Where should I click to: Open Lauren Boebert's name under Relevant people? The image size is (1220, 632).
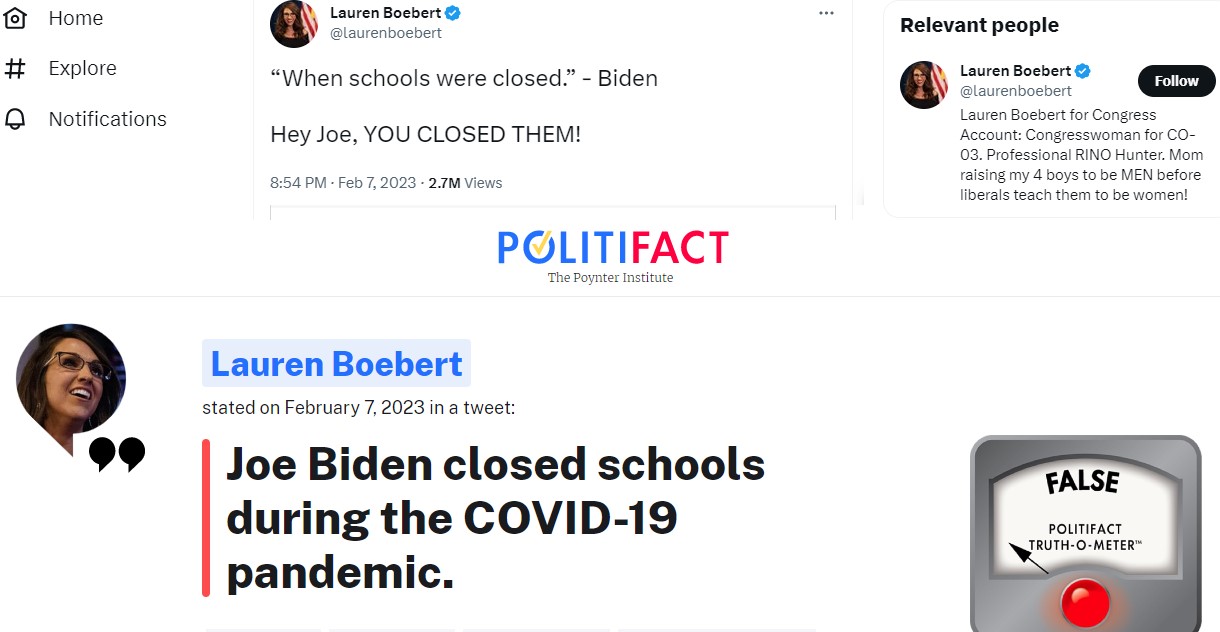click(x=1015, y=71)
